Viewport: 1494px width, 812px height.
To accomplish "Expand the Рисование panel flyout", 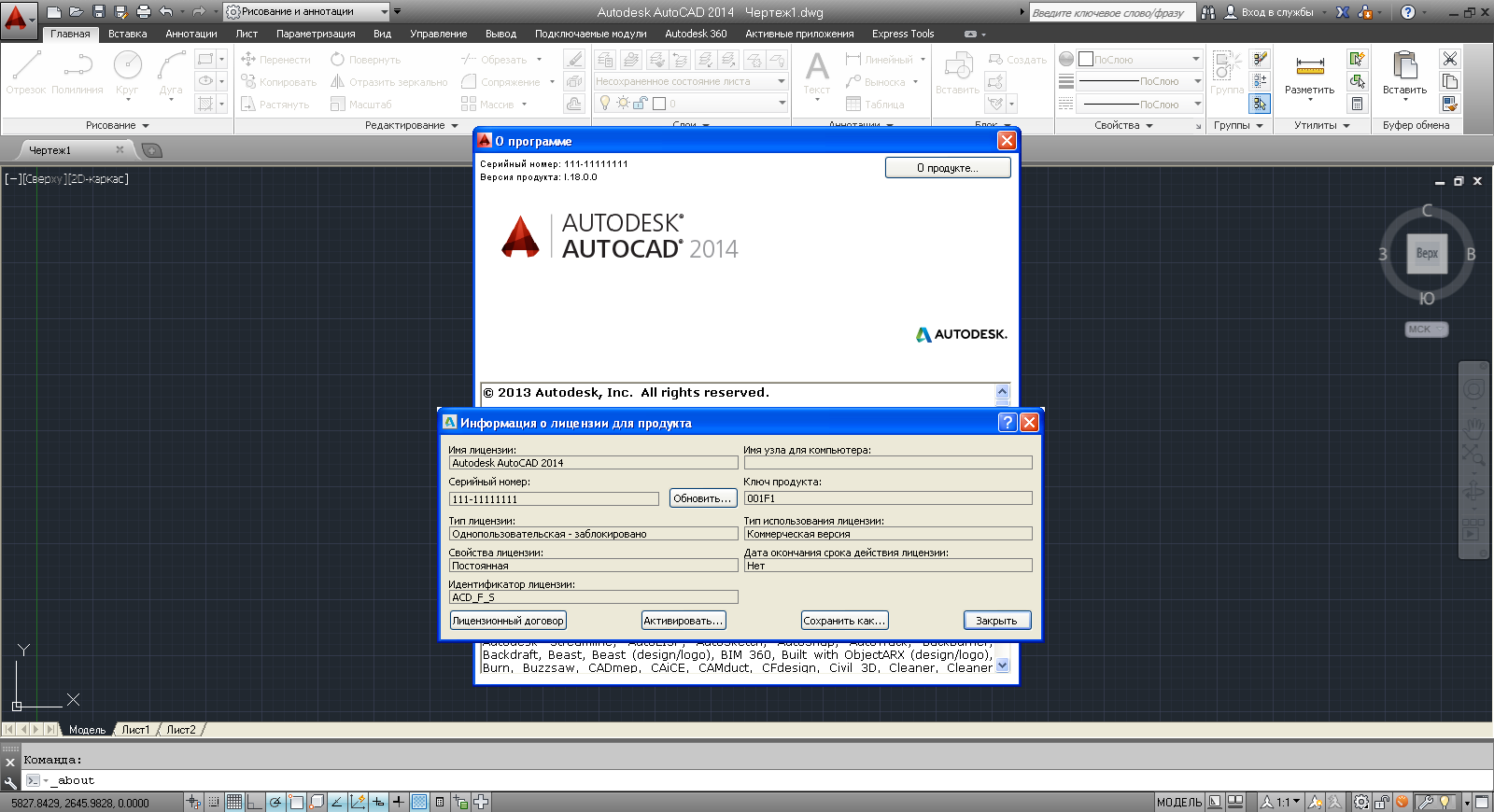I will tap(118, 125).
